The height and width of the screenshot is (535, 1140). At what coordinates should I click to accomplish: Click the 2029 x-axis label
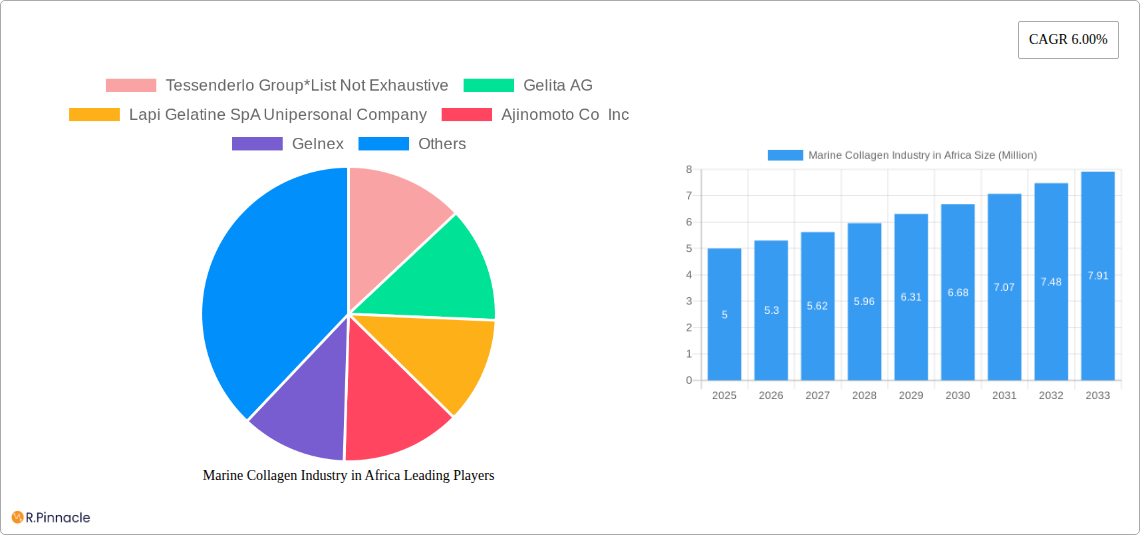(911, 395)
